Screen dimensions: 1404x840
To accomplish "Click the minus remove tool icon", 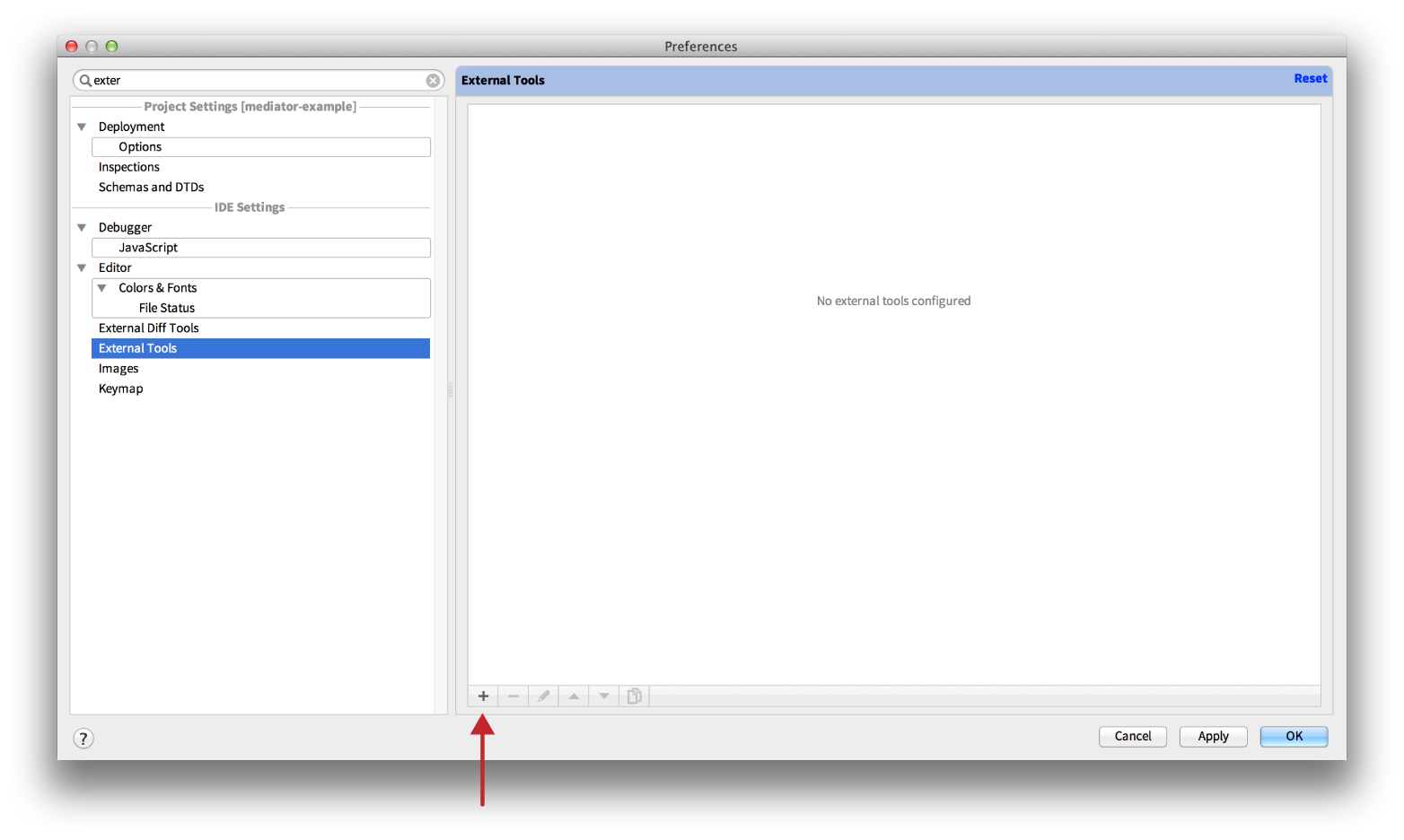I will 513,696.
